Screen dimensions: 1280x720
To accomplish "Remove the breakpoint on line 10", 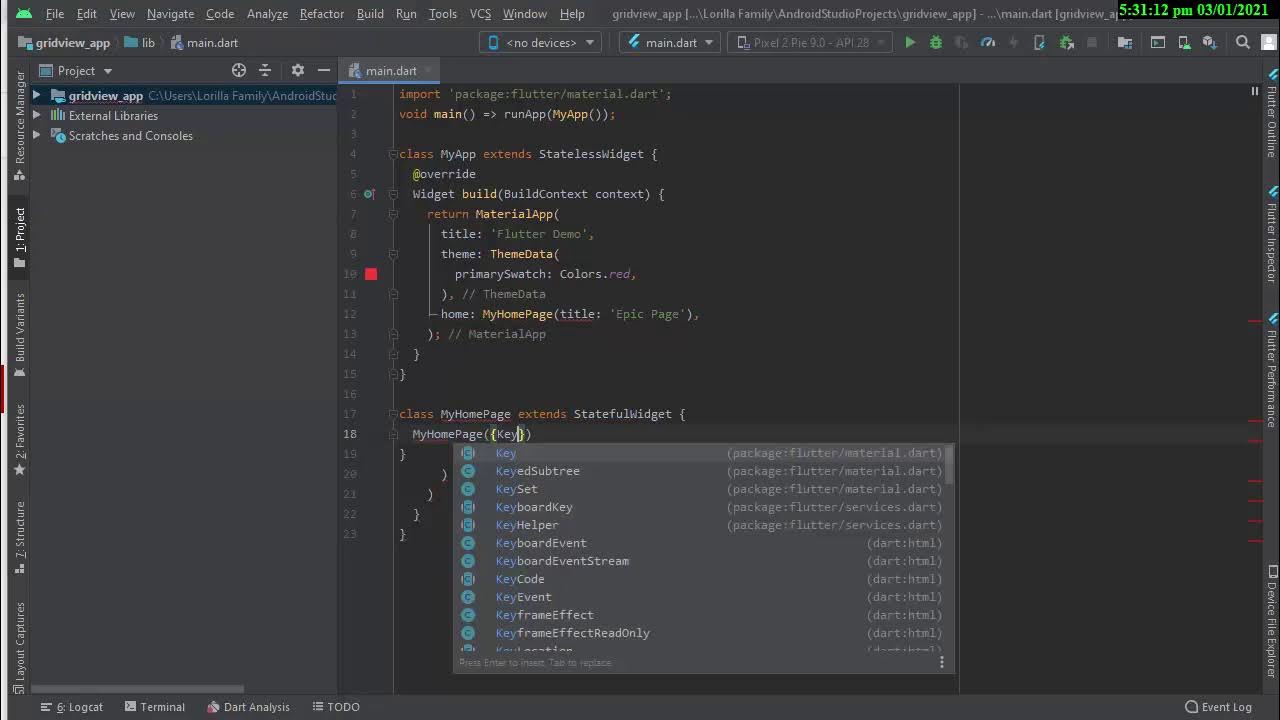I will [x=371, y=274].
